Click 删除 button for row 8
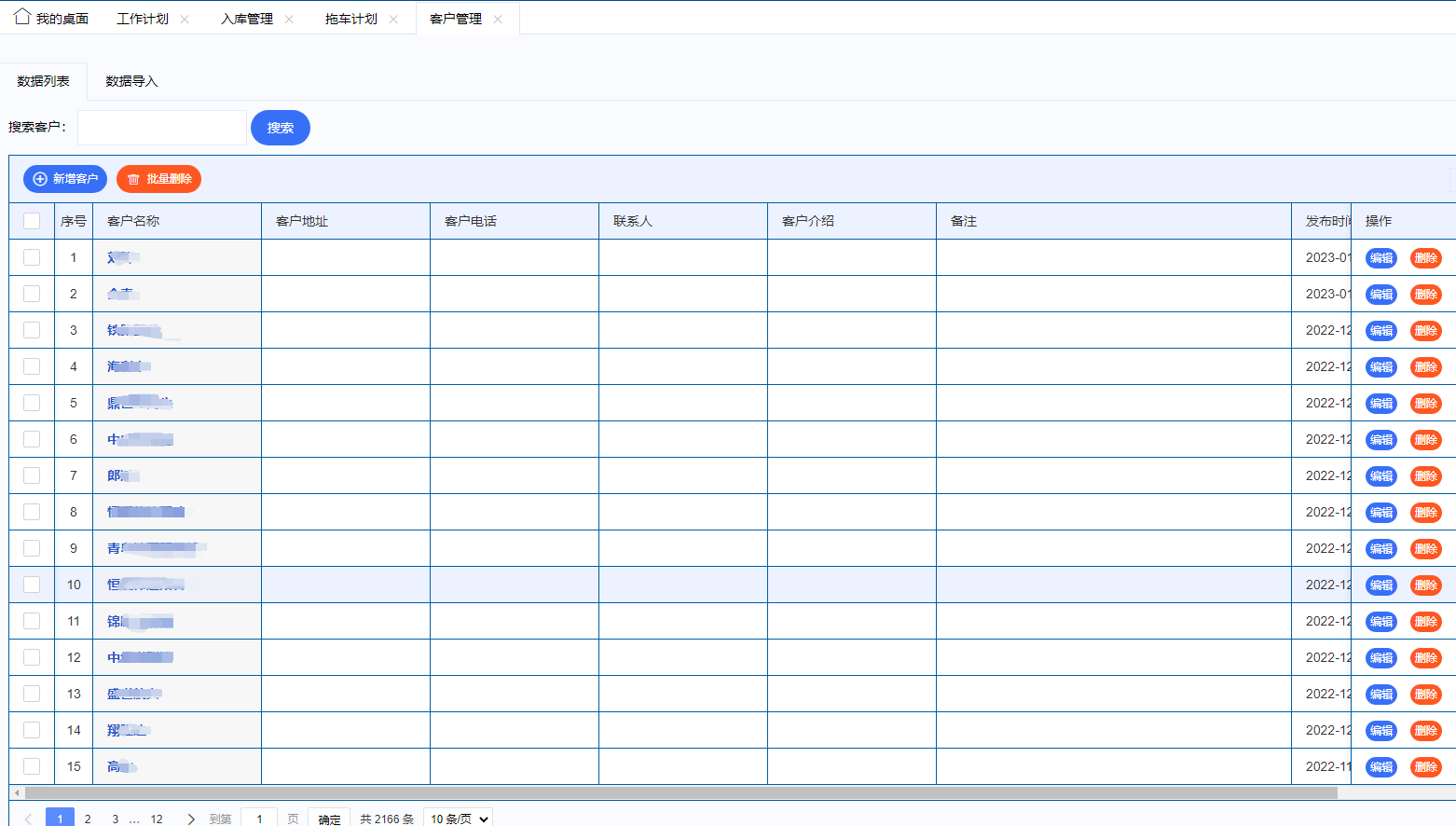The image size is (1456, 826). pos(1425,513)
